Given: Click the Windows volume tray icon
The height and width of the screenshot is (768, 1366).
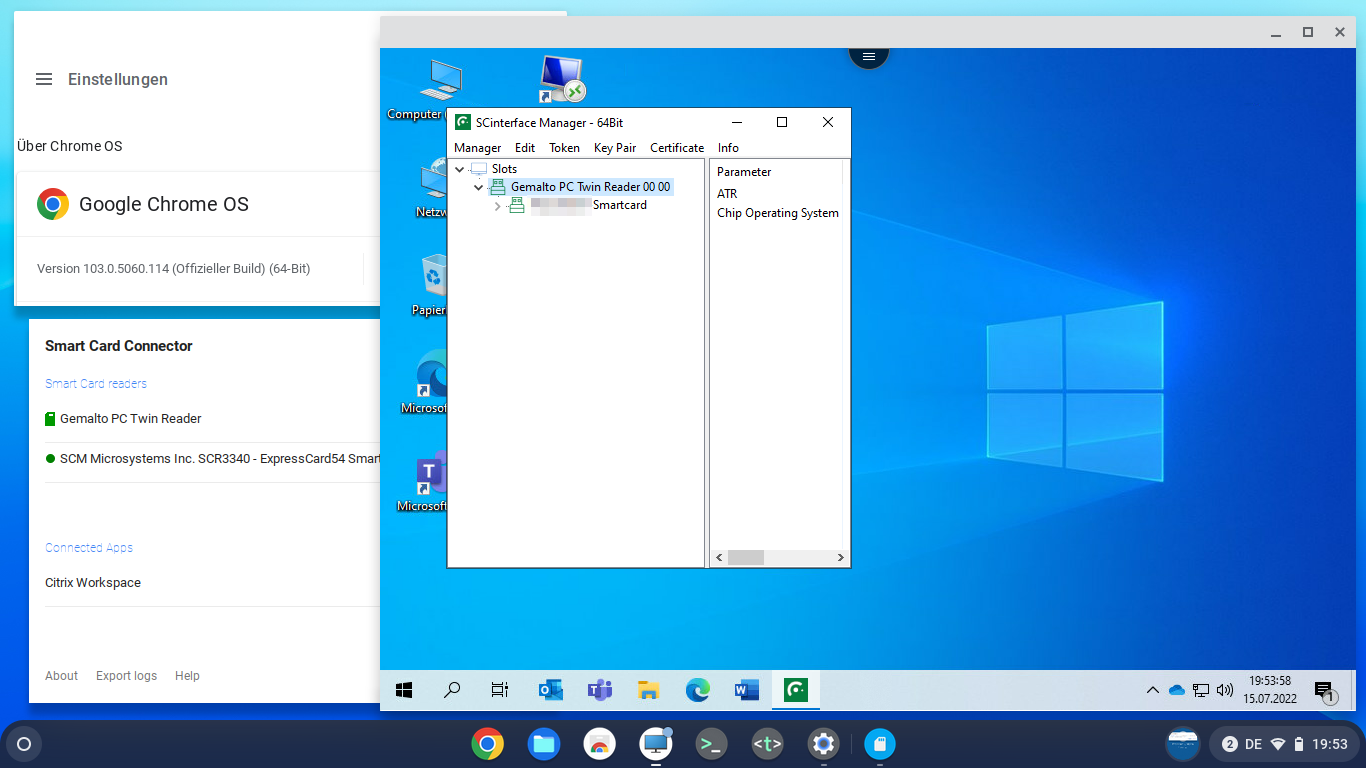Looking at the screenshot, I should coord(1225,690).
